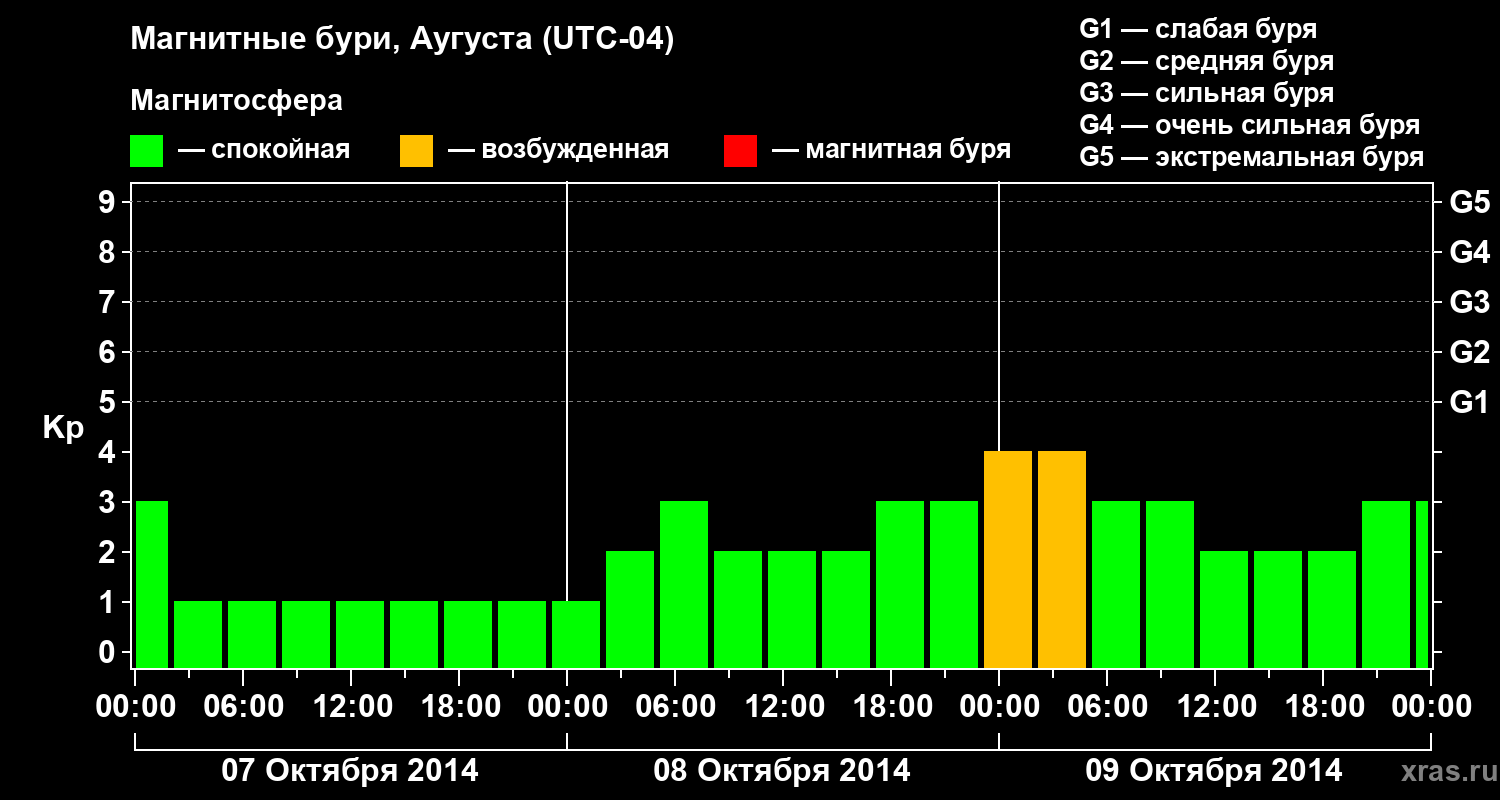The height and width of the screenshot is (800, 1500).
Task: Click the green Kp 3 bar at 06:00 on 08 Октября
Action: (x=684, y=585)
